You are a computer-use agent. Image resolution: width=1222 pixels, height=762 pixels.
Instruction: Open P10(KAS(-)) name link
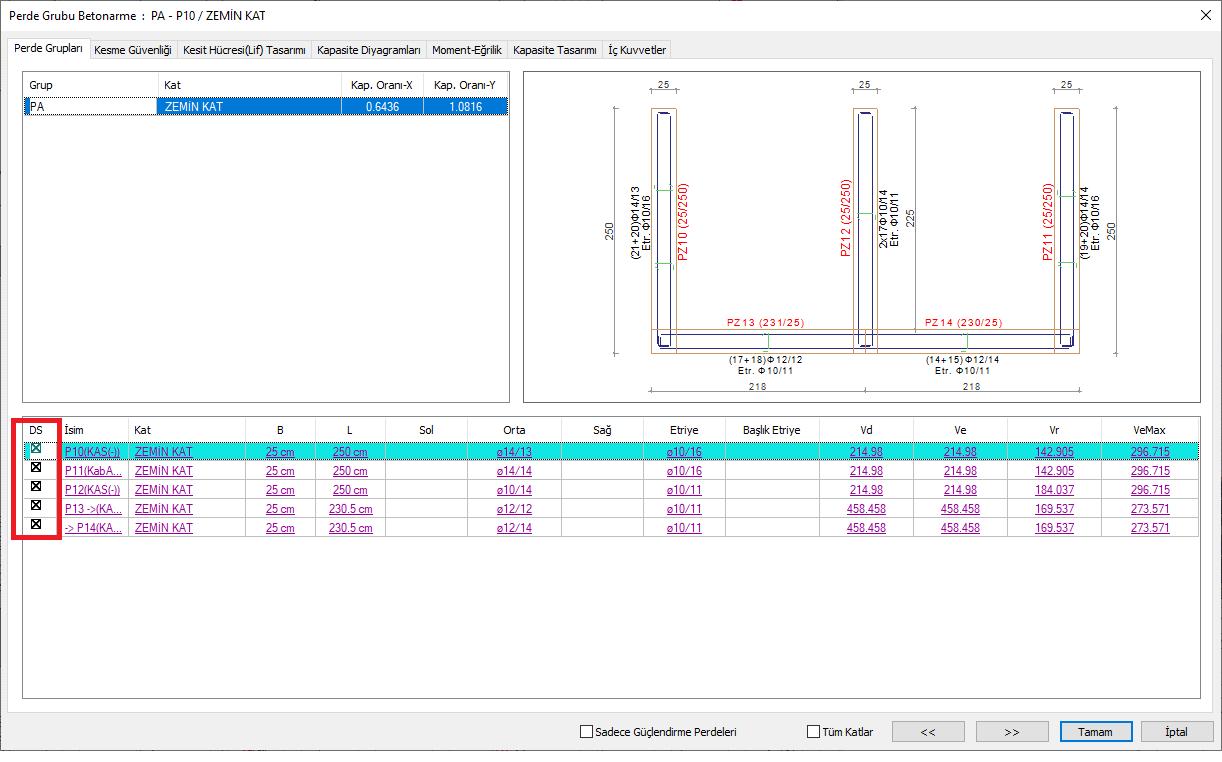tap(92, 452)
